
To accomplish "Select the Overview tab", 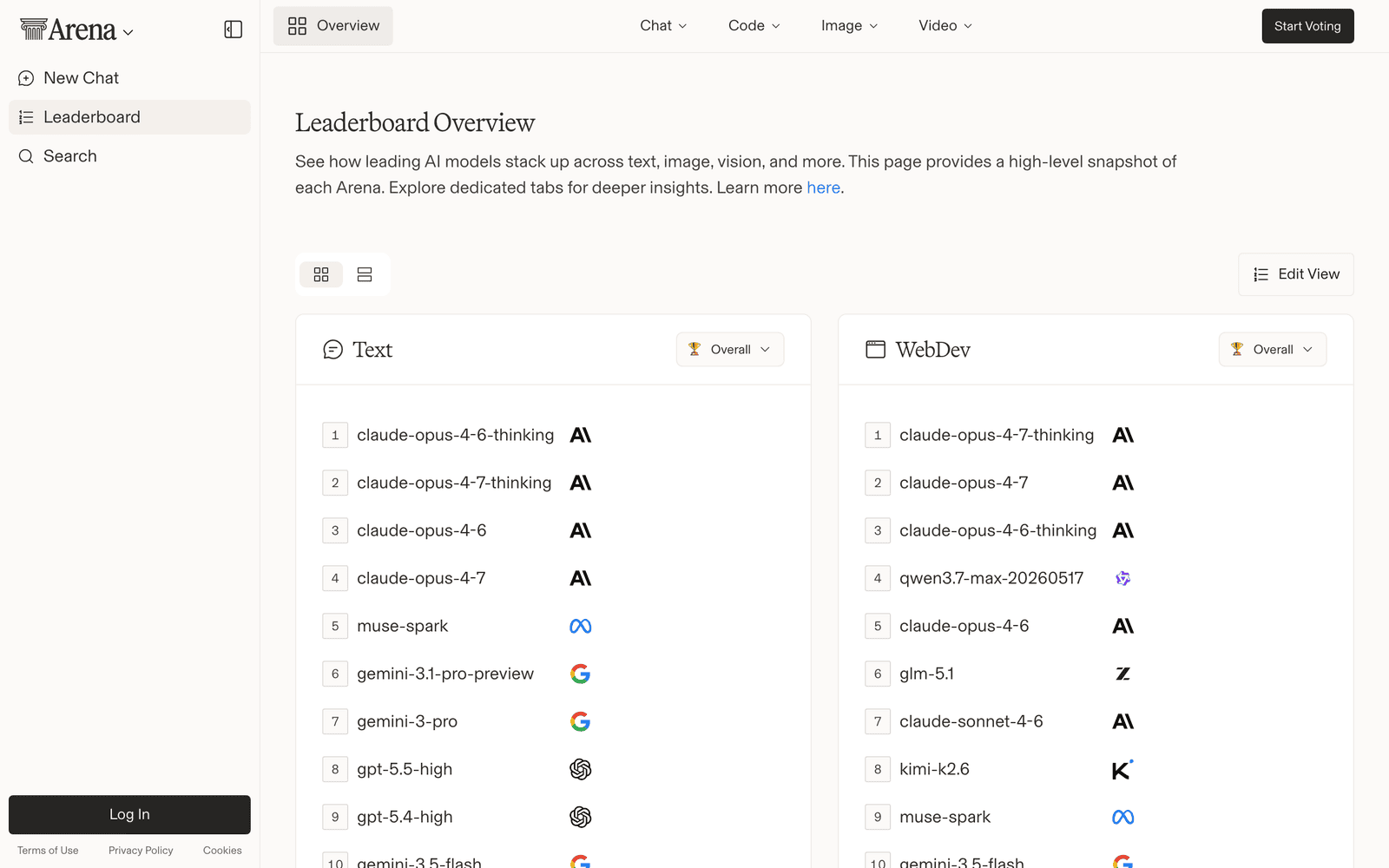I will pyautogui.click(x=333, y=26).
